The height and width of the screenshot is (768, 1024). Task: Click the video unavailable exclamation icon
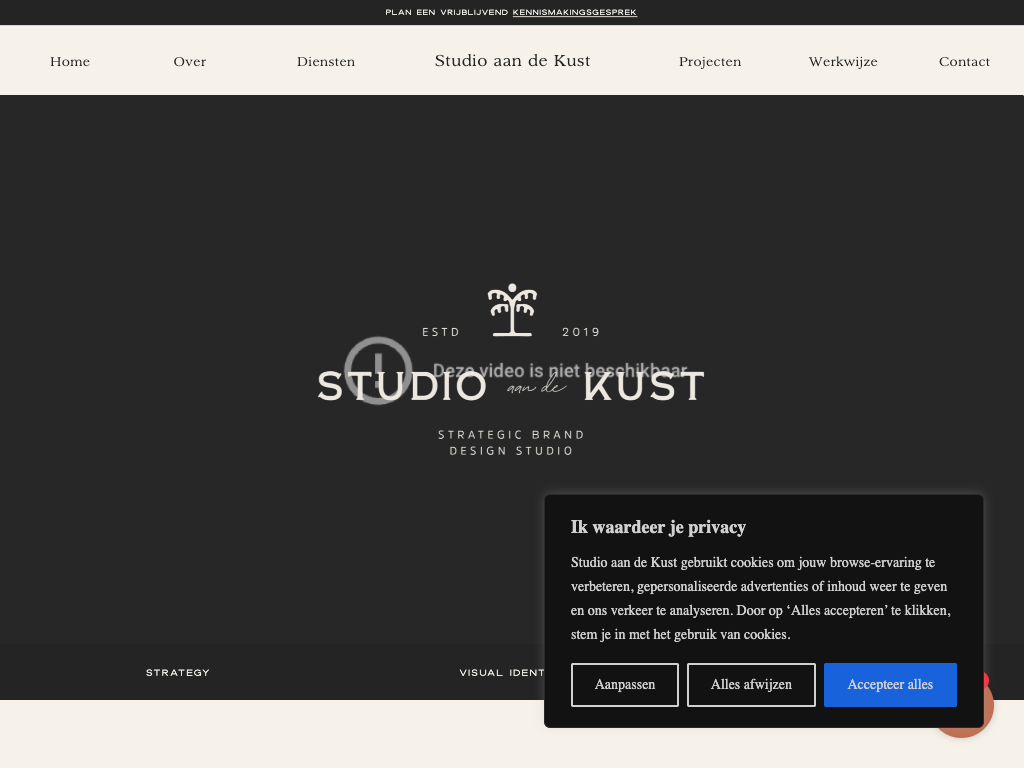click(378, 370)
